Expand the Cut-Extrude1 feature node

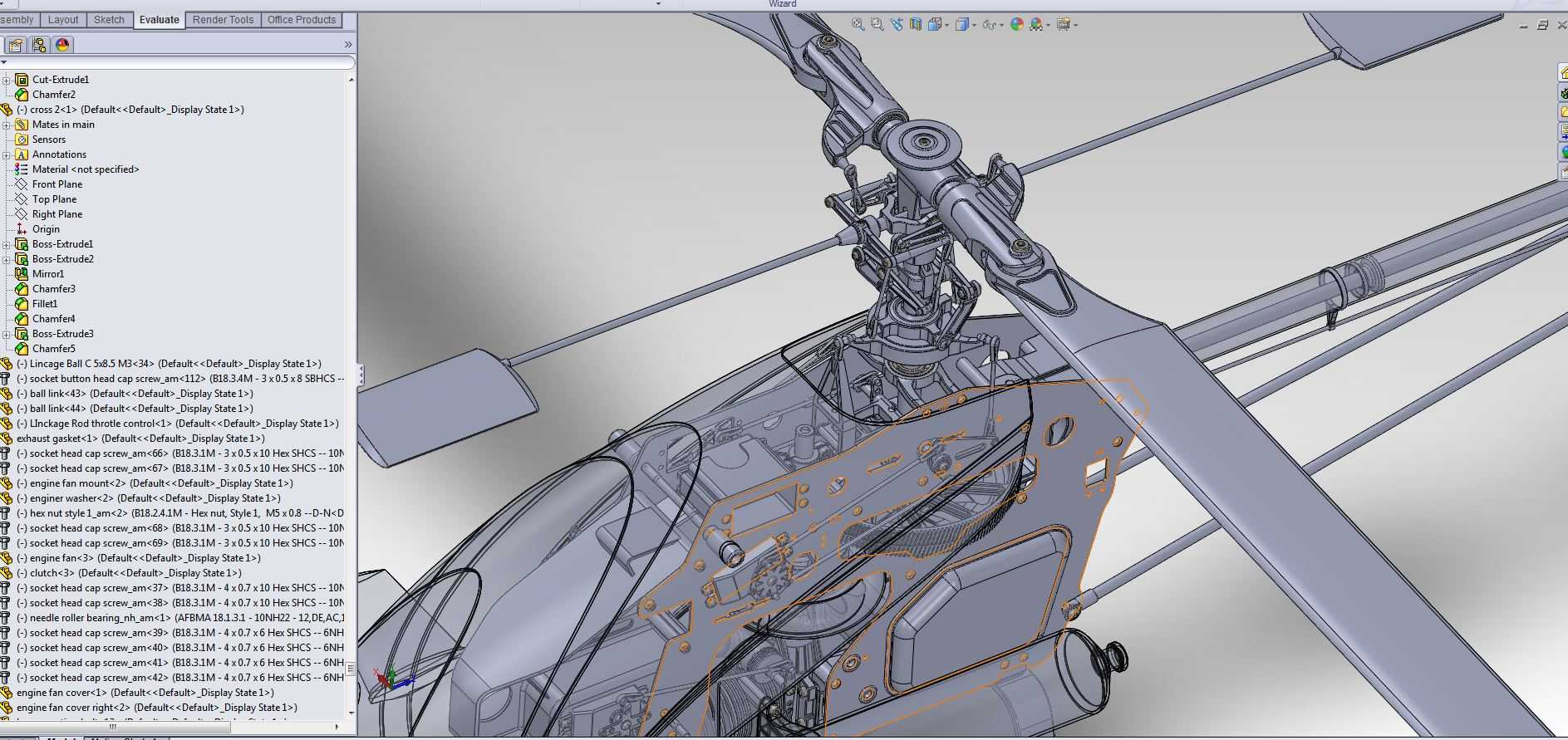click(x=7, y=80)
